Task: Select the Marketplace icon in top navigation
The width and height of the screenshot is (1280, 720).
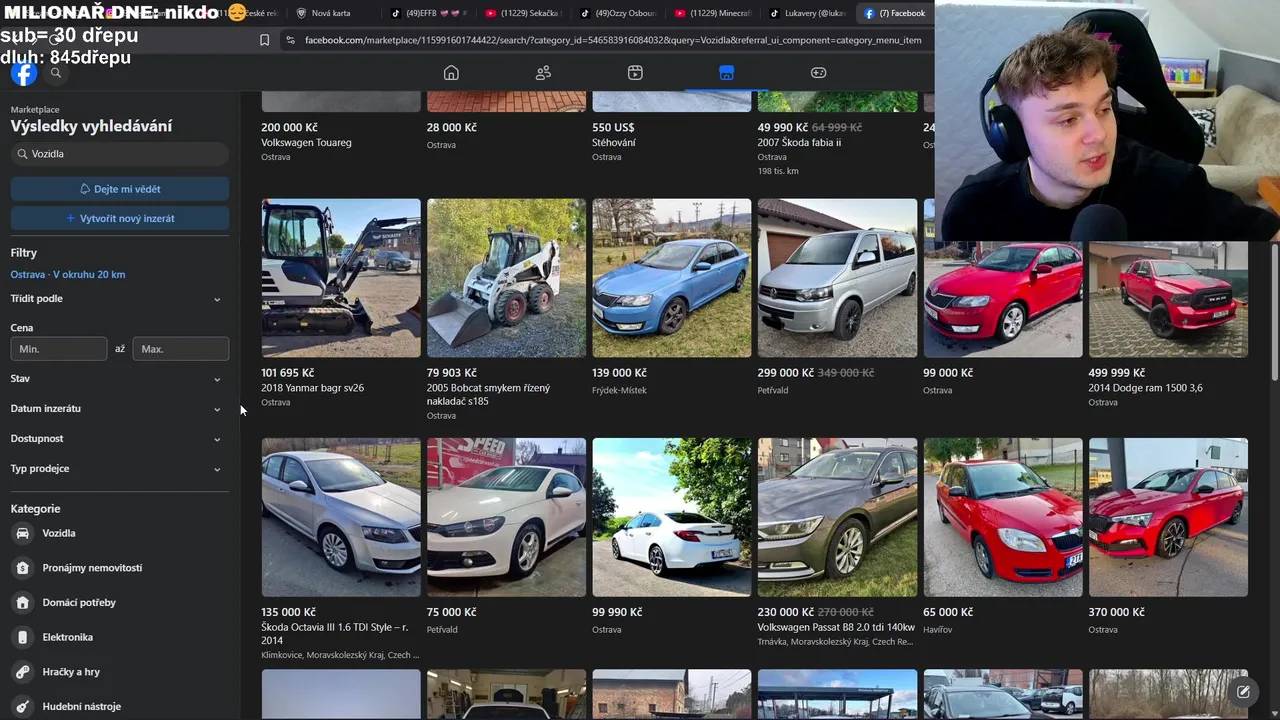Action: (726, 73)
